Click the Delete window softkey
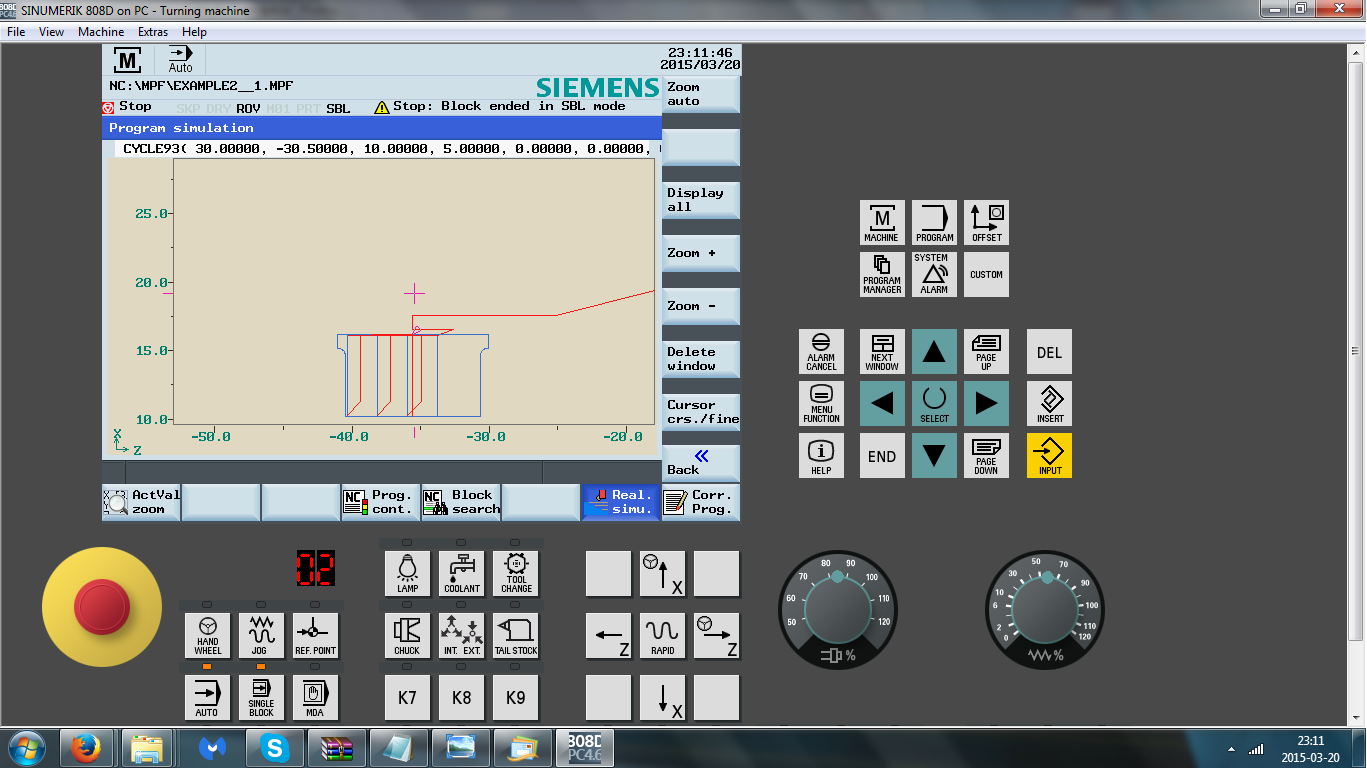Viewport: 1367px width, 768px height. pos(701,359)
